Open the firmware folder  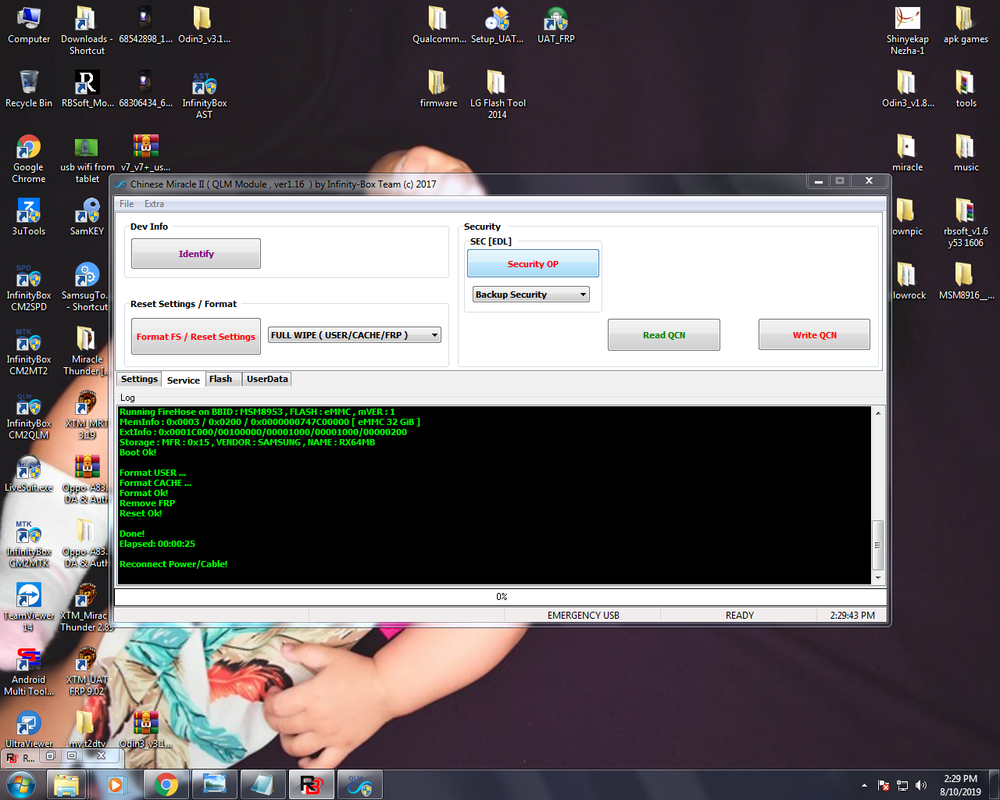(x=439, y=89)
